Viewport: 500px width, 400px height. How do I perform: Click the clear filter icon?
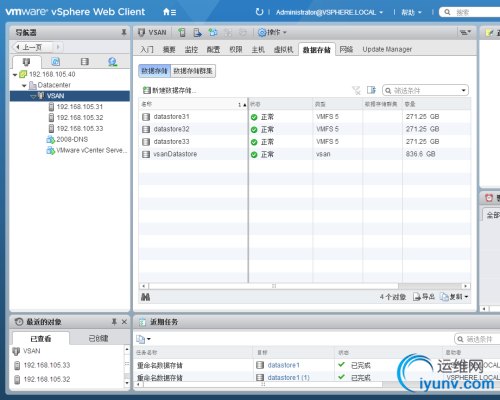click(356, 90)
